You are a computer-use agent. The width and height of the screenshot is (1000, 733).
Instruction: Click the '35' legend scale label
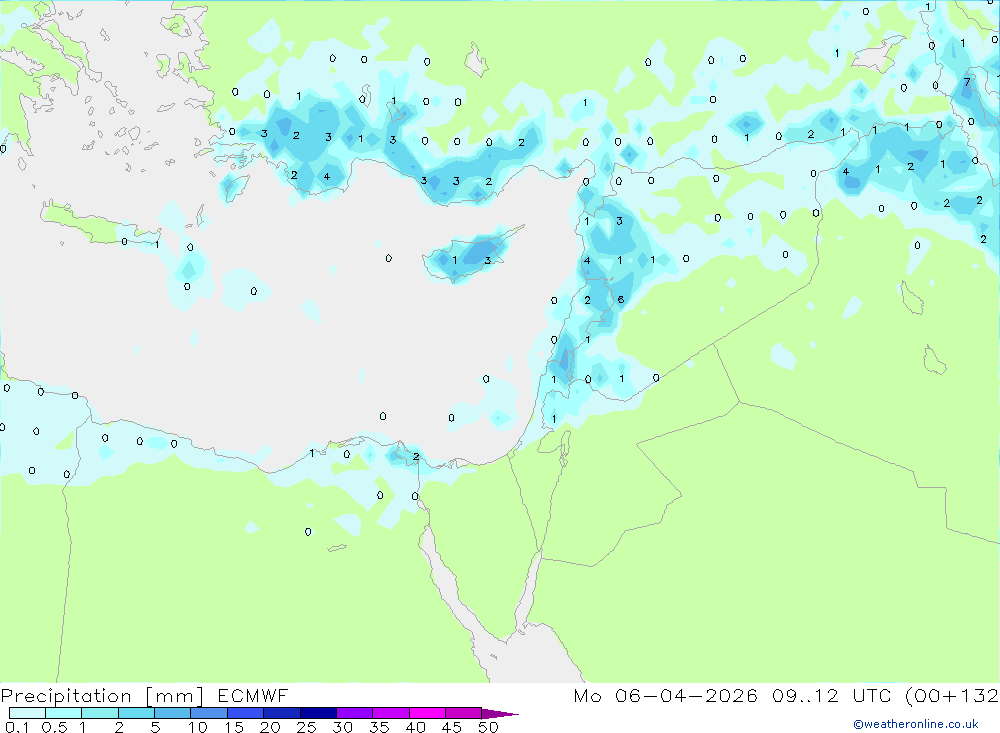click(x=379, y=727)
